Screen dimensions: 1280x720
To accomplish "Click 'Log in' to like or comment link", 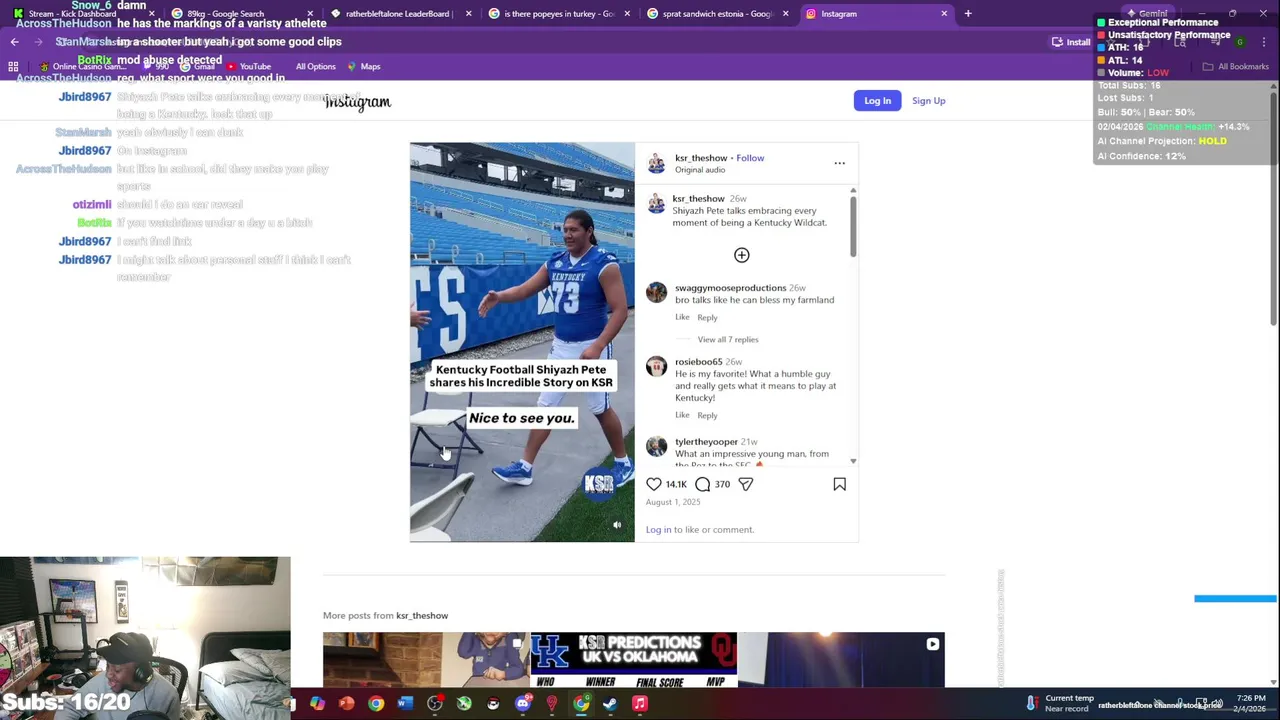I will coord(659,530).
